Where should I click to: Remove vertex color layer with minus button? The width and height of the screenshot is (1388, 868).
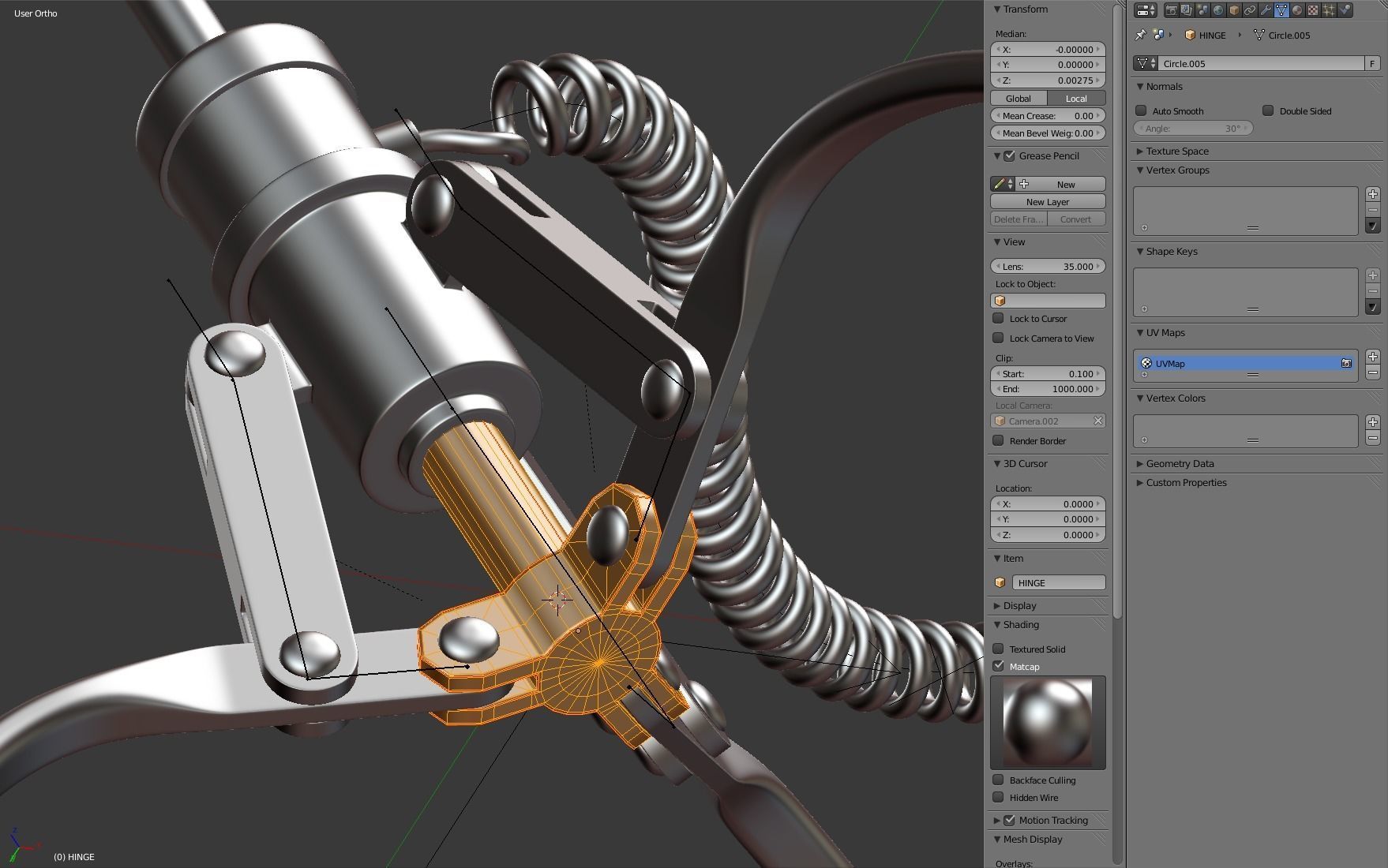pyautogui.click(x=1373, y=438)
